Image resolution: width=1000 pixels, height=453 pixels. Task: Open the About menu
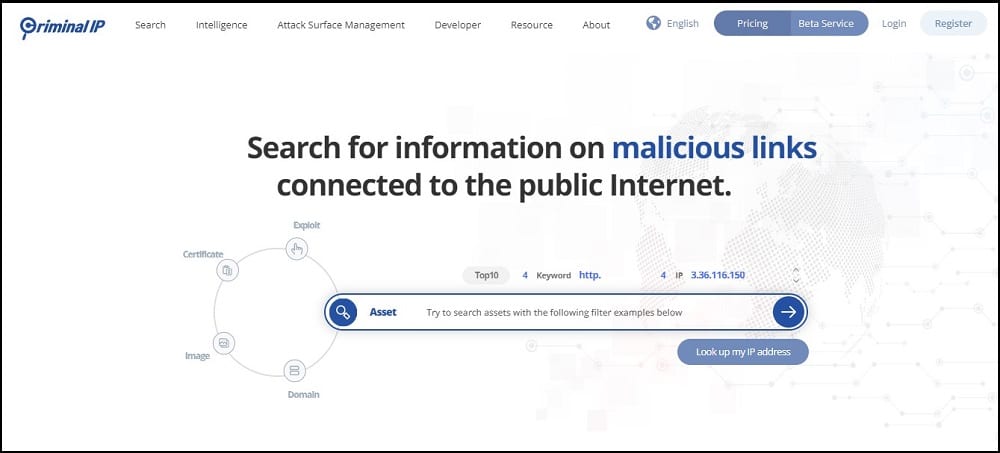(596, 25)
